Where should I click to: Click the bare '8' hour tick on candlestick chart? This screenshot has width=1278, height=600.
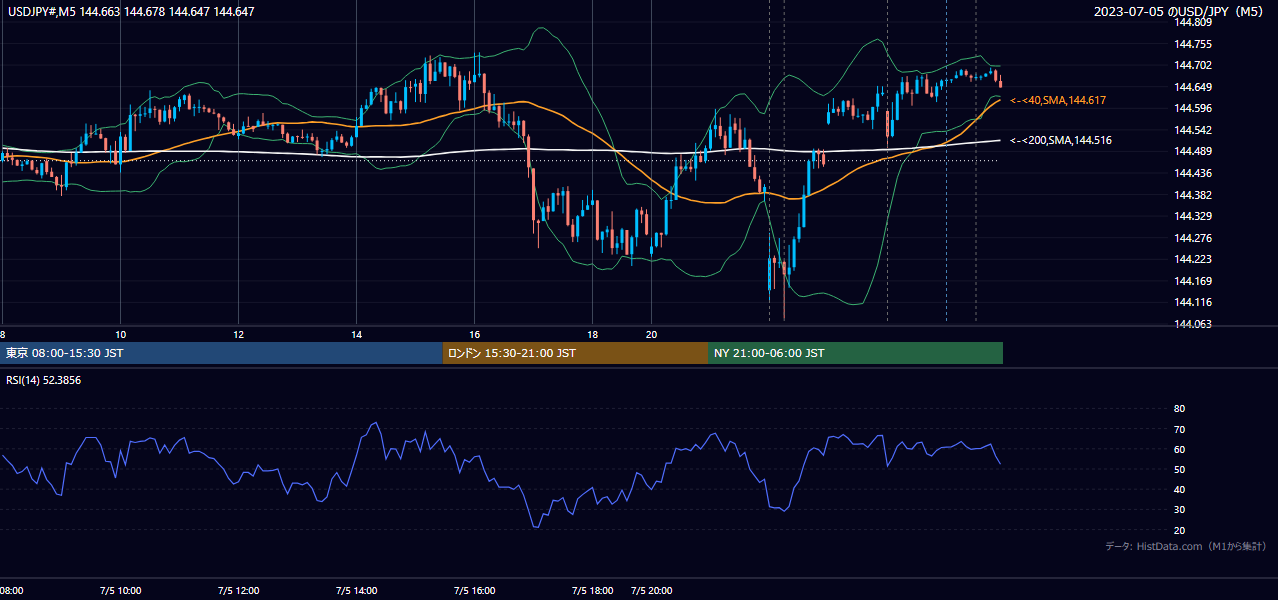click(3, 334)
